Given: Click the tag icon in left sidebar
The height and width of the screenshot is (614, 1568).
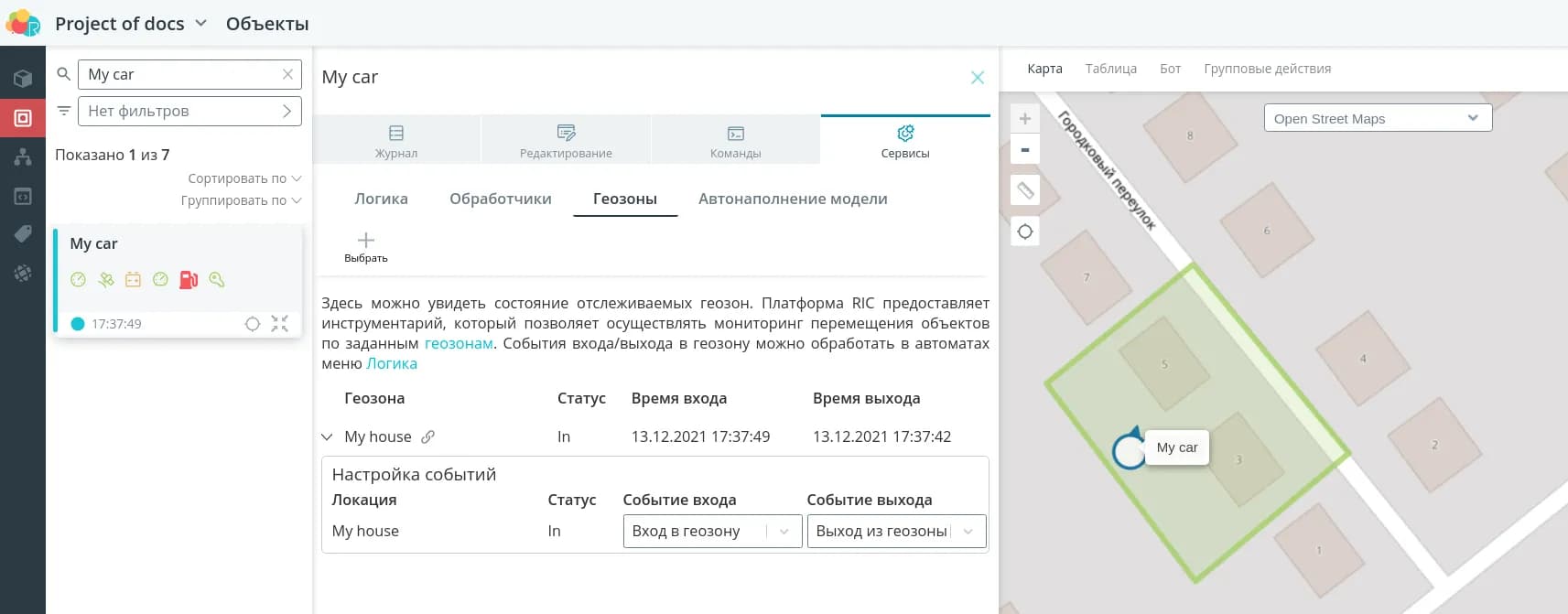Looking at the screenshot, I should coord(23,234).
